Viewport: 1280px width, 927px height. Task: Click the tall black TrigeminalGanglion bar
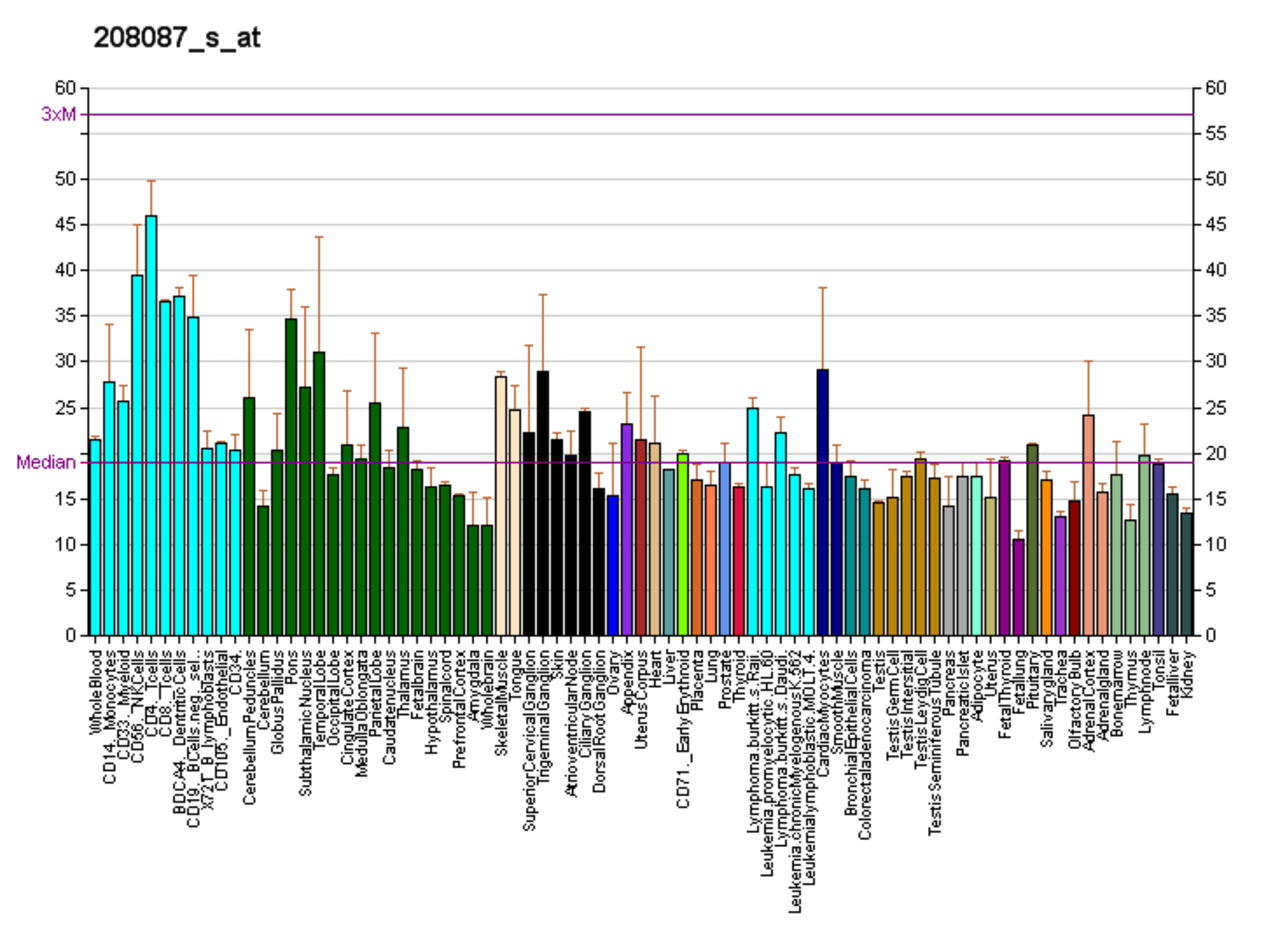tap(543, 503)
